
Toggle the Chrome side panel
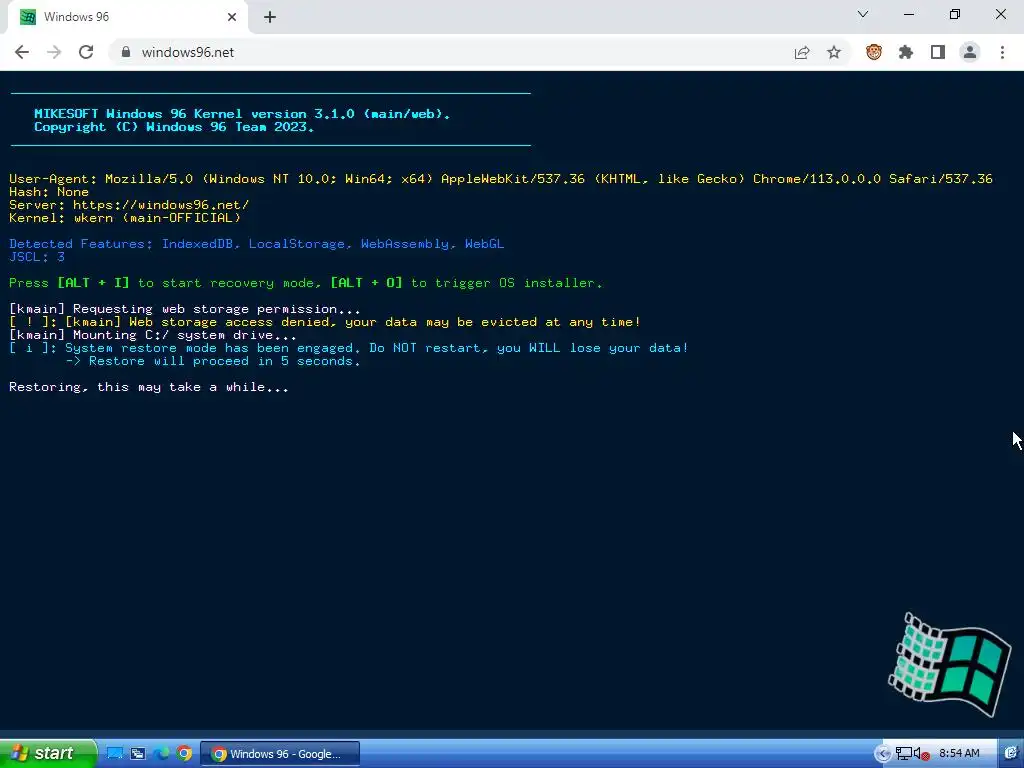point(938,52)
